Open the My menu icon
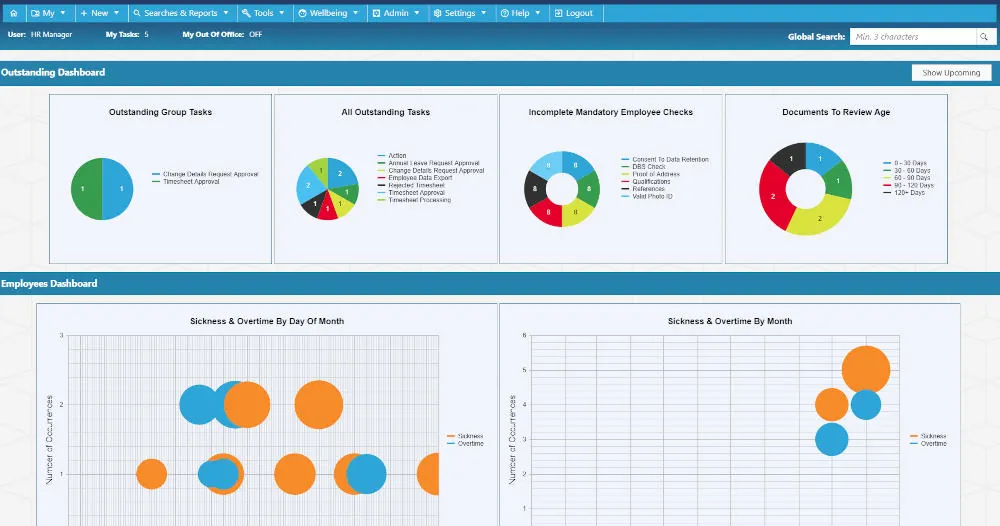 (x=36, y=13)
